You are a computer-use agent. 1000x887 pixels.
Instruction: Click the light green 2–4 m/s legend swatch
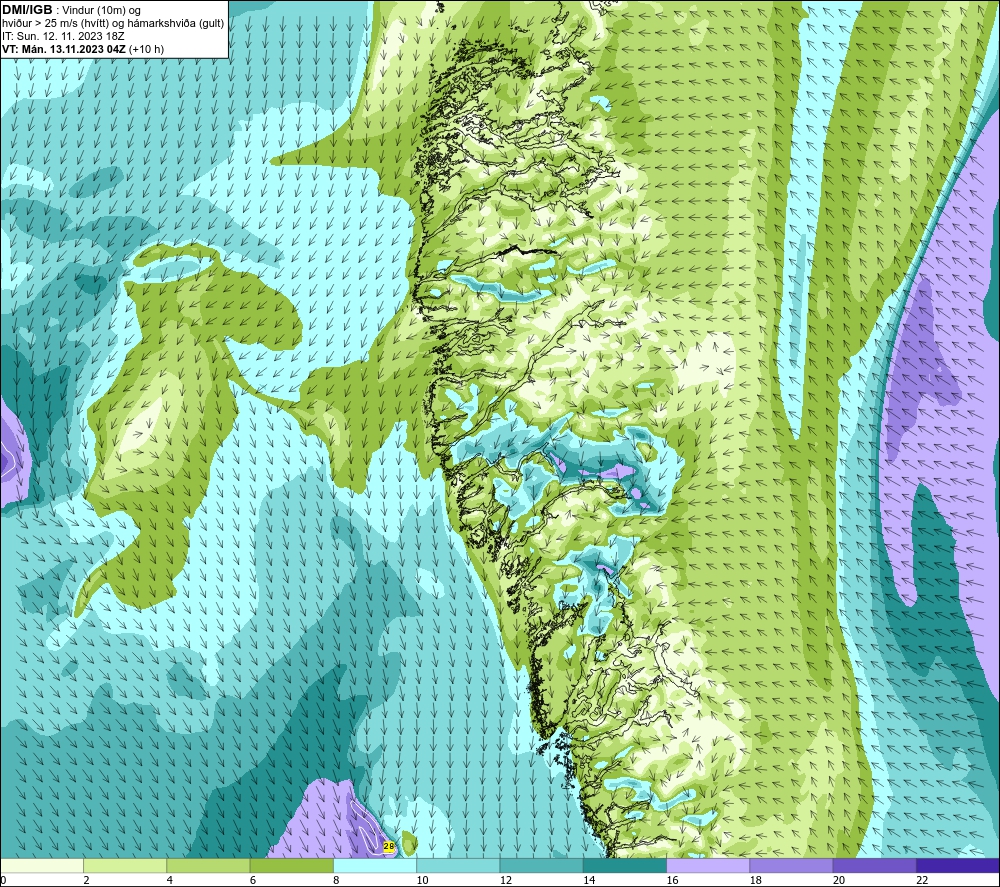click(x=125, y=865)
